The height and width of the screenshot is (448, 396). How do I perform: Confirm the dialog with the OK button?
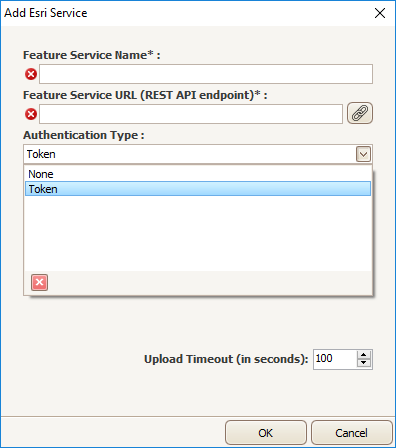266,433
